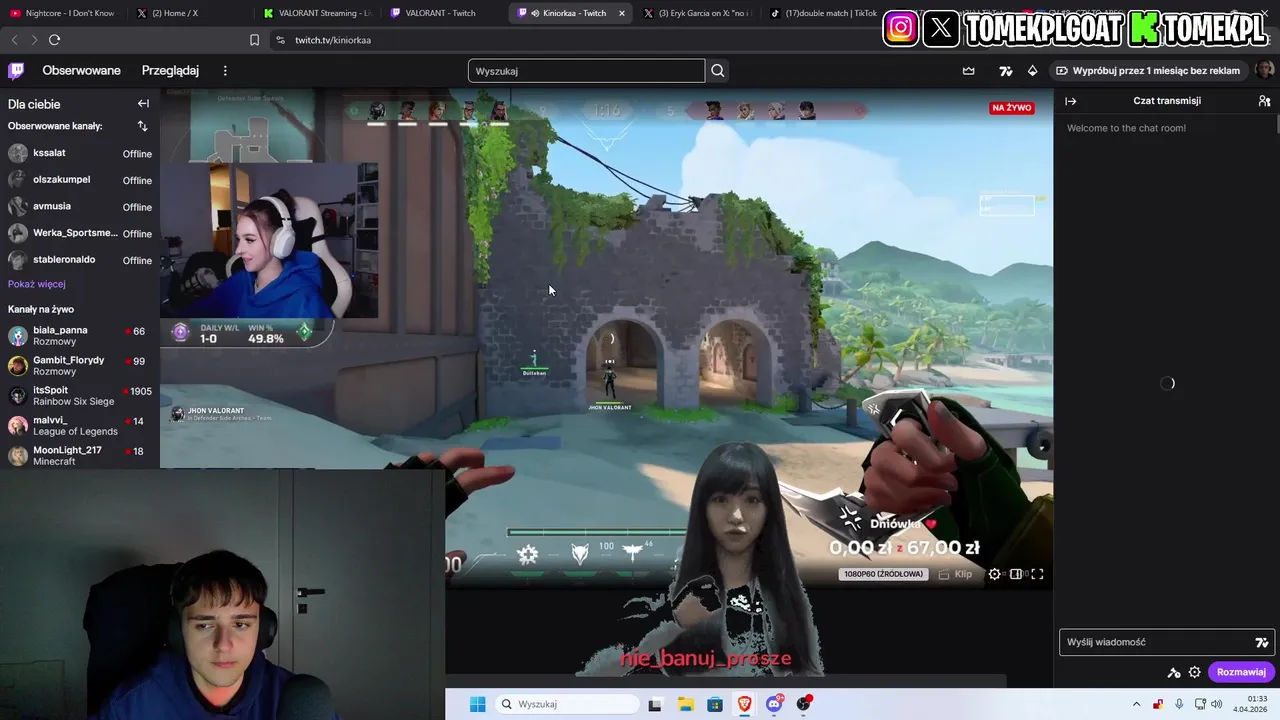The height and width of the screenshot is (720, 1280).
Task: Bookmark this page icon
Action: pyautogui.click(x=254, y=40)
